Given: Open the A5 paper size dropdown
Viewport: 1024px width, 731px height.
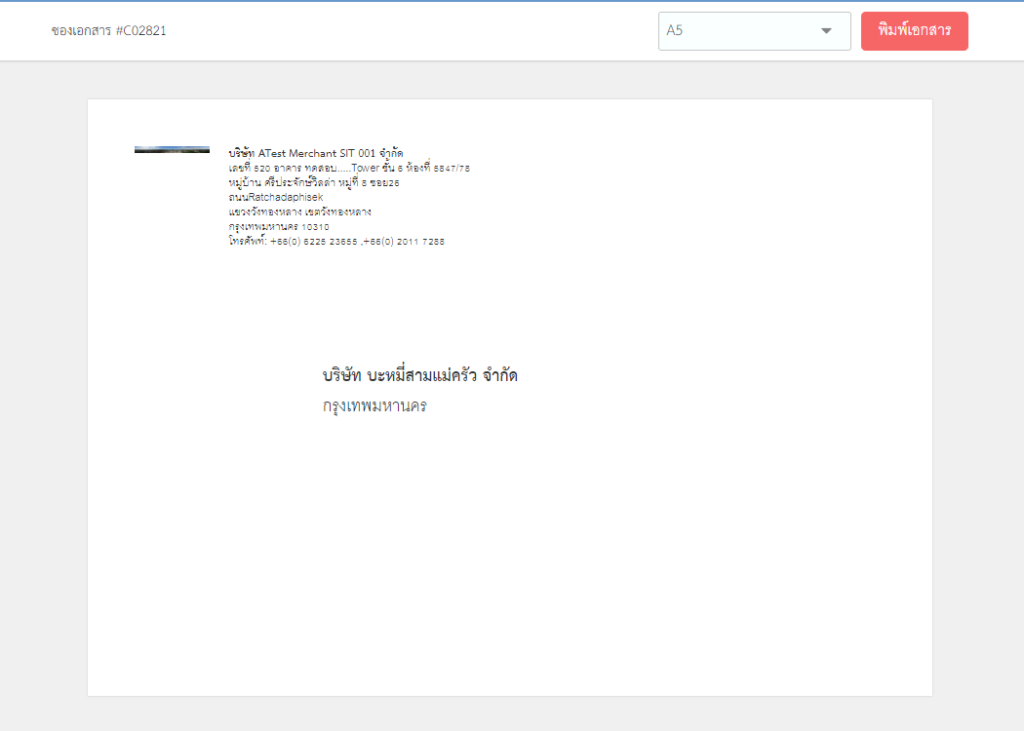Looking at the screenshot, I should coord(754,31).
